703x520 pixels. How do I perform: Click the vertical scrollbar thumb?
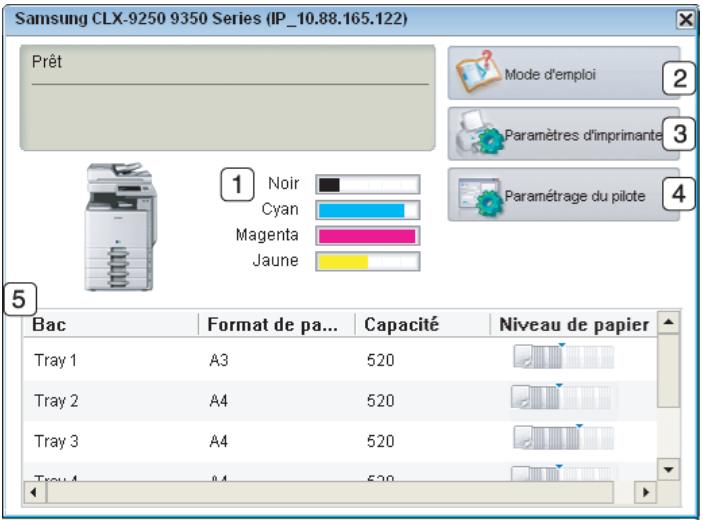tap(668, 371)
